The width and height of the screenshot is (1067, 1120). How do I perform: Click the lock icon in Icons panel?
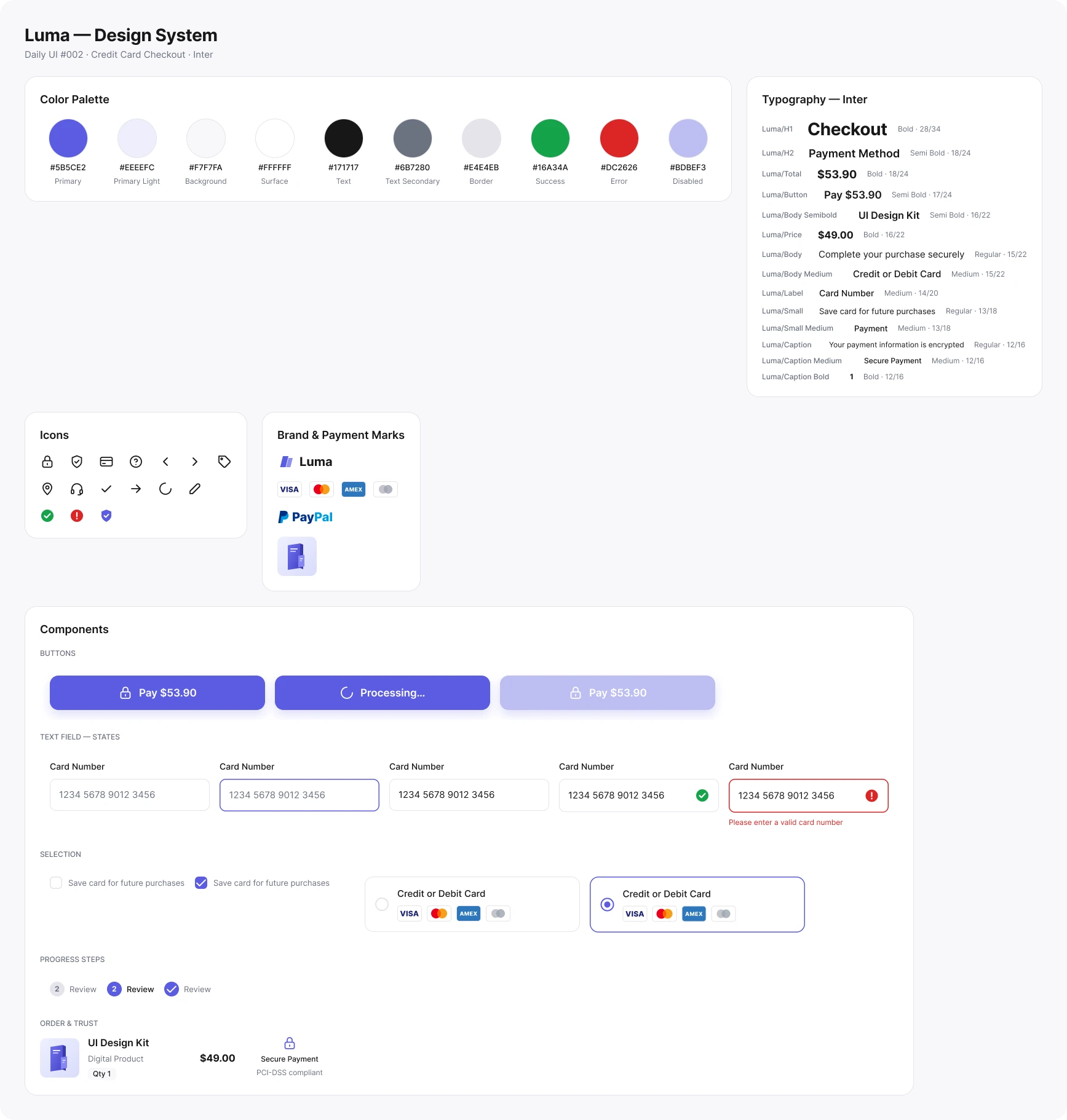point(47,462)
